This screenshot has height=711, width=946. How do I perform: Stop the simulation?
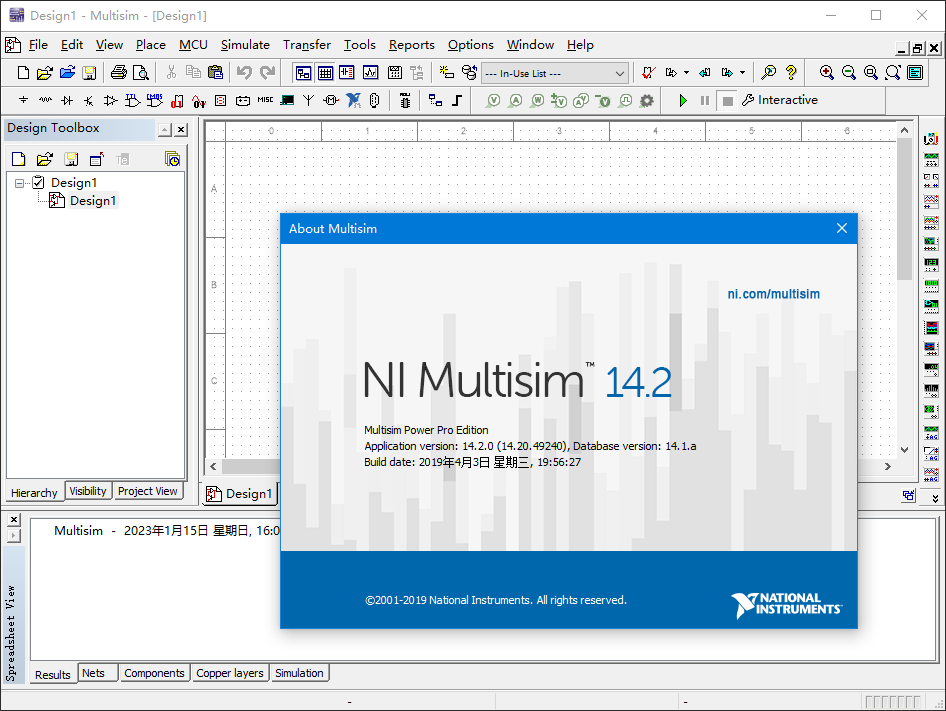[728, 100]
